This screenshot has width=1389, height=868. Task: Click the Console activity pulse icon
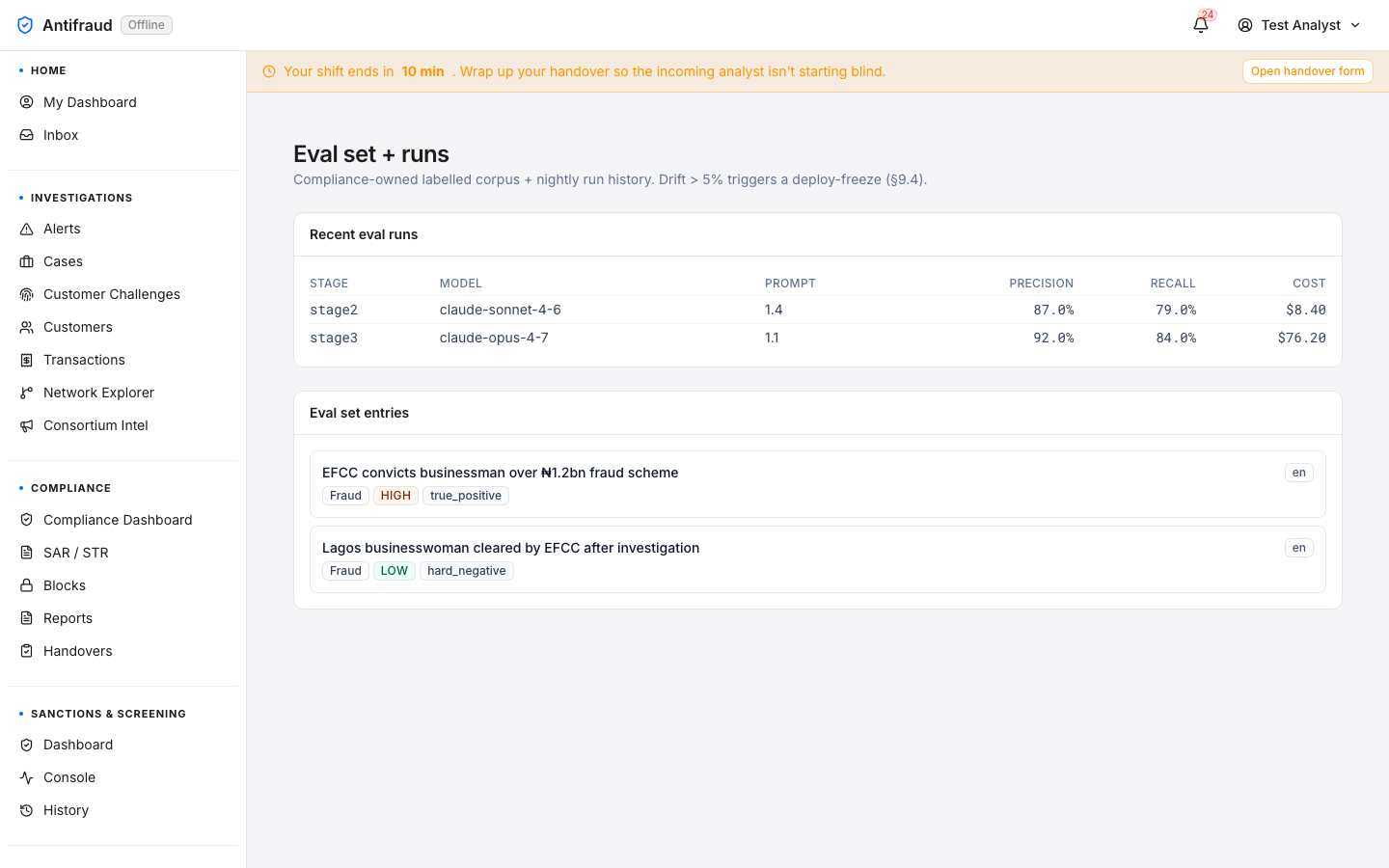pyautogui.click(x=27, y=777)
